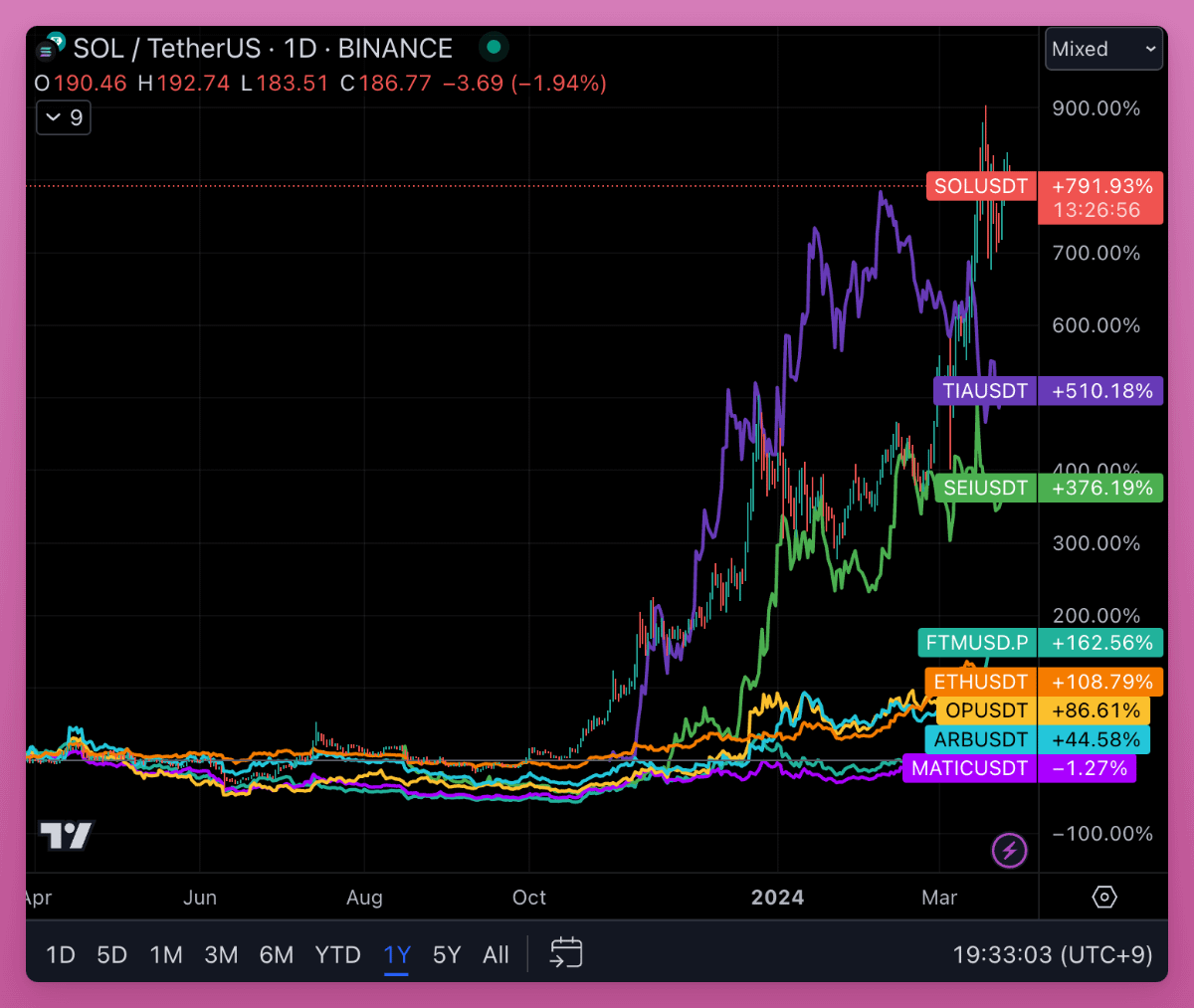Viewport: 1194px width, 1008px height.
Task: Click the SEIUSDT green price flag
Action: (983, 488)
